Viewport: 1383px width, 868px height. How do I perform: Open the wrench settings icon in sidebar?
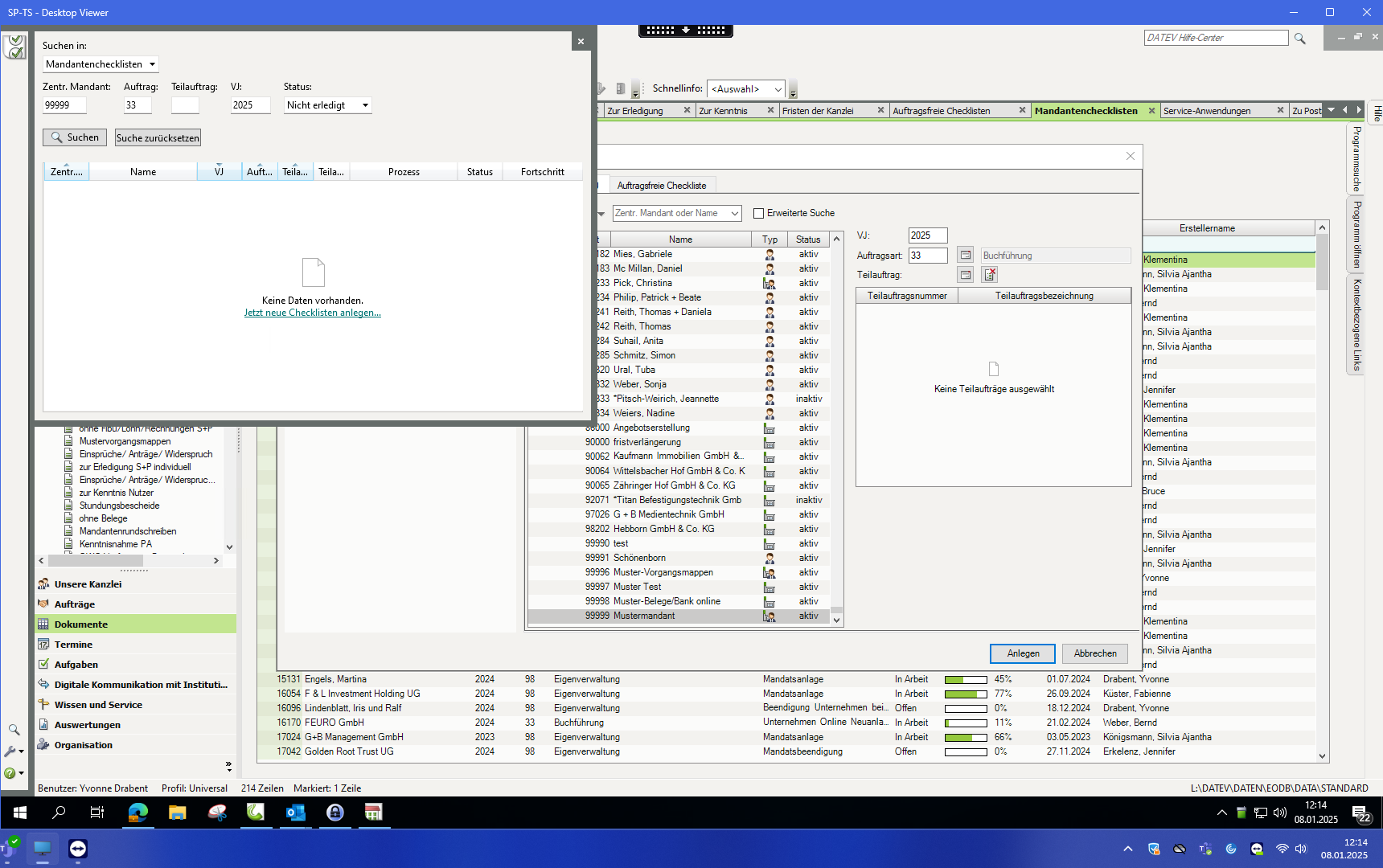10,751
